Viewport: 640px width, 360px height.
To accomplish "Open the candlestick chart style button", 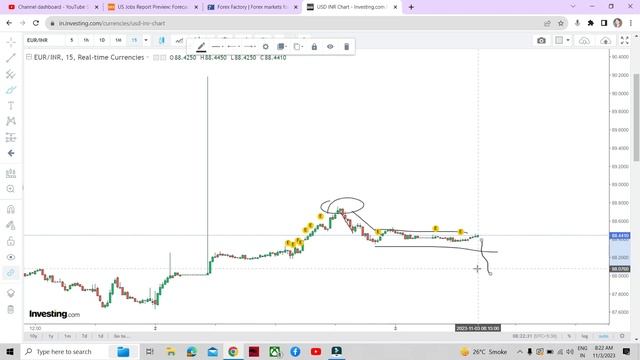I will click(x=162, y=40).
